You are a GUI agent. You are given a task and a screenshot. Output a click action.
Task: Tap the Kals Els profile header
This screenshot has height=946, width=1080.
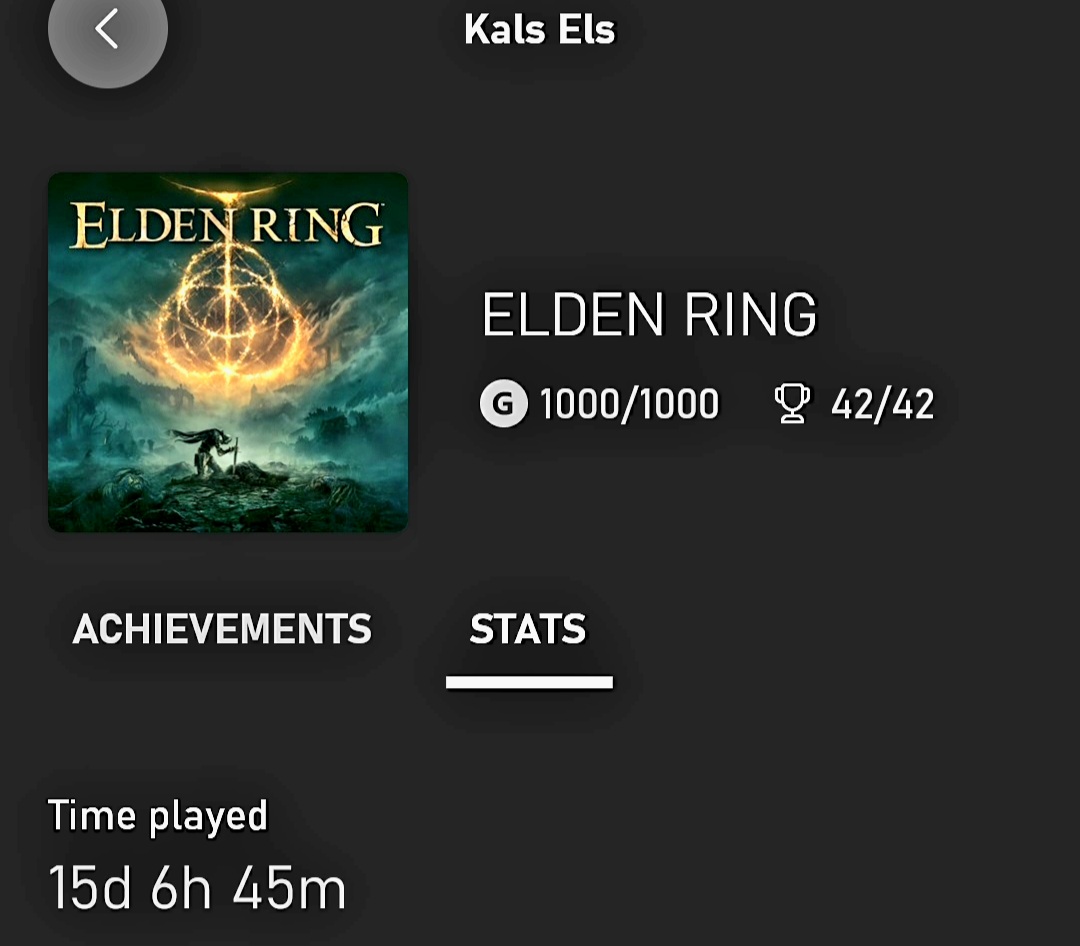539,30
